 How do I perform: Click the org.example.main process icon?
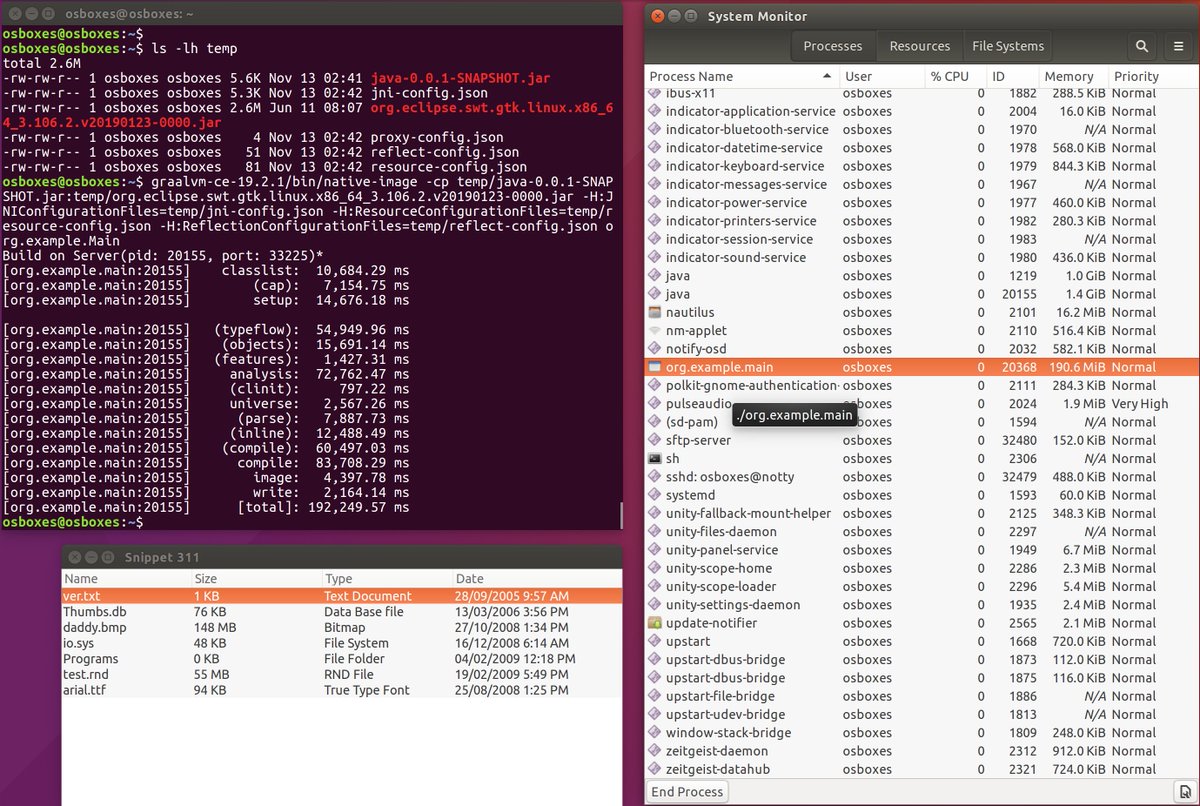[655, 367]
